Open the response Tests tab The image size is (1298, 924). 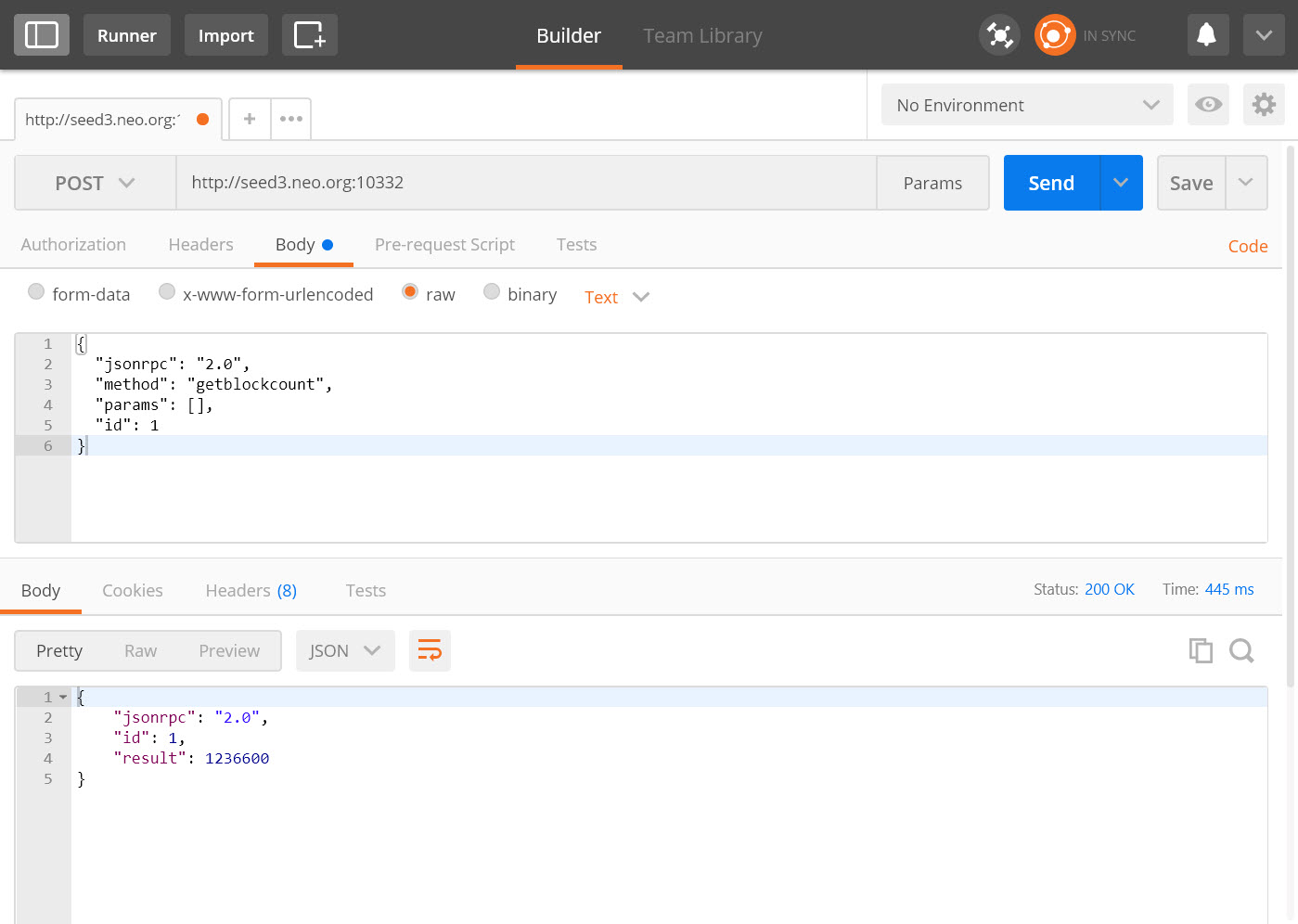point(366,591)
